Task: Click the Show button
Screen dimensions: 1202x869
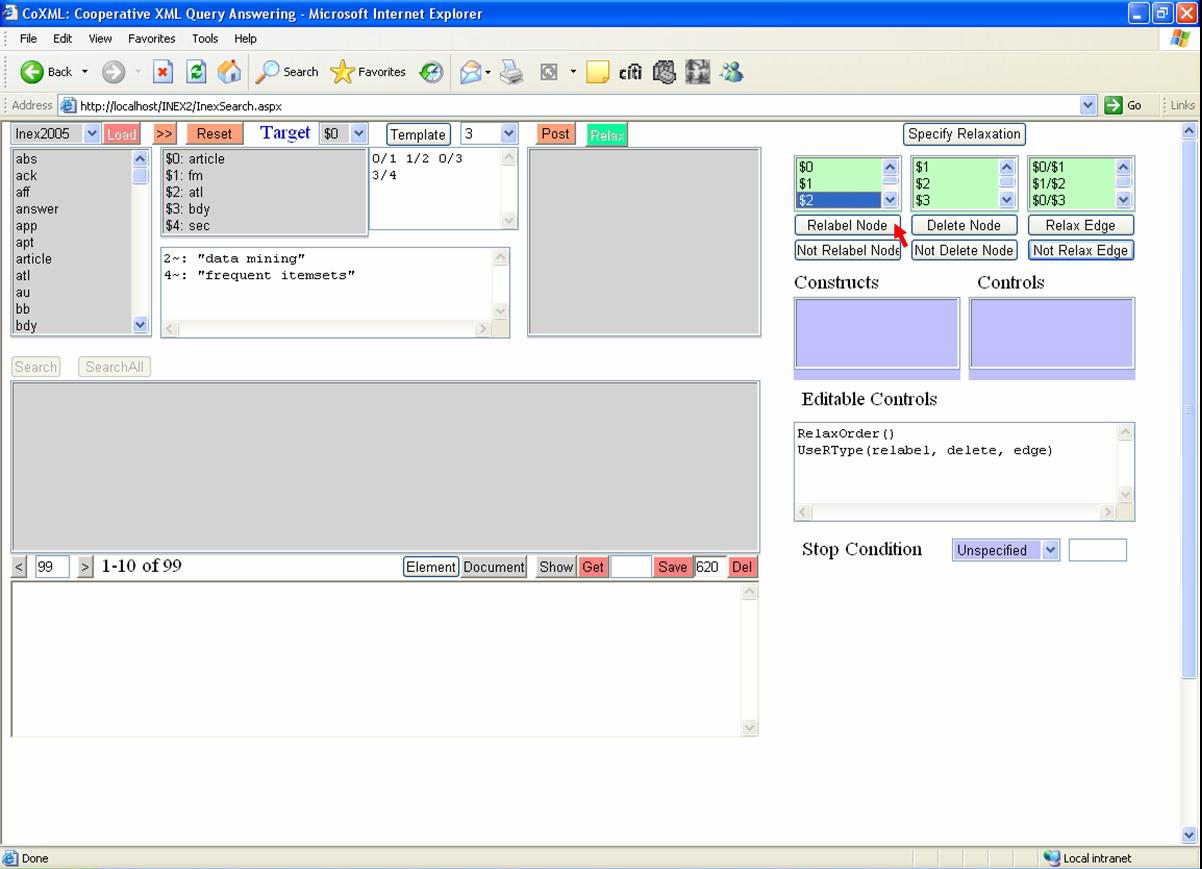Action: (556, 567)
